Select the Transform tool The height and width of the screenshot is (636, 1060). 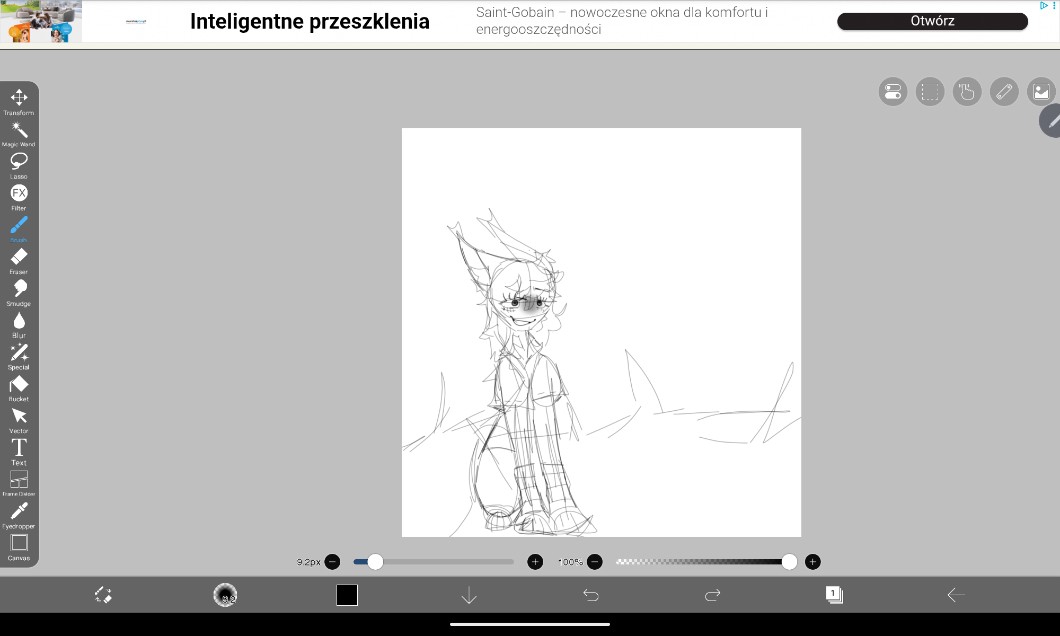click(x=19, y=98)
